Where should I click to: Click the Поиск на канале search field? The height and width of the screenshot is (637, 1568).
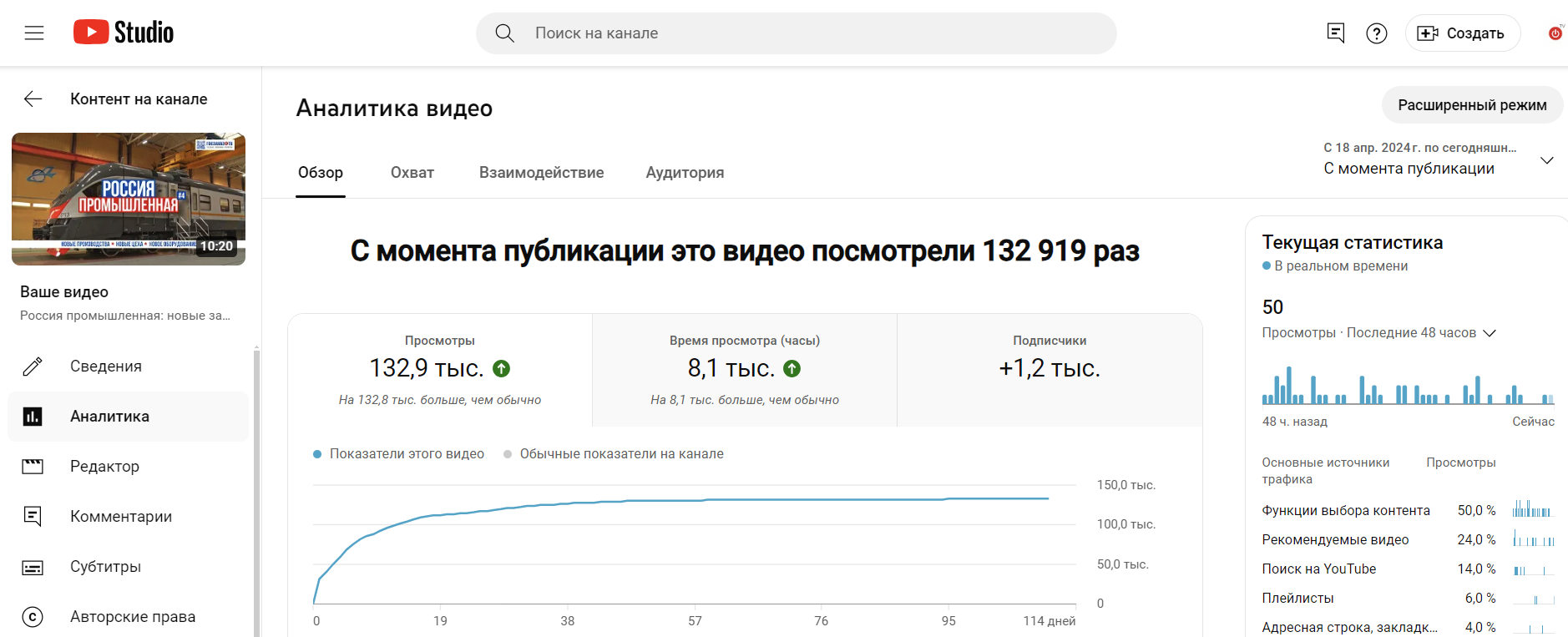(796, 33)
